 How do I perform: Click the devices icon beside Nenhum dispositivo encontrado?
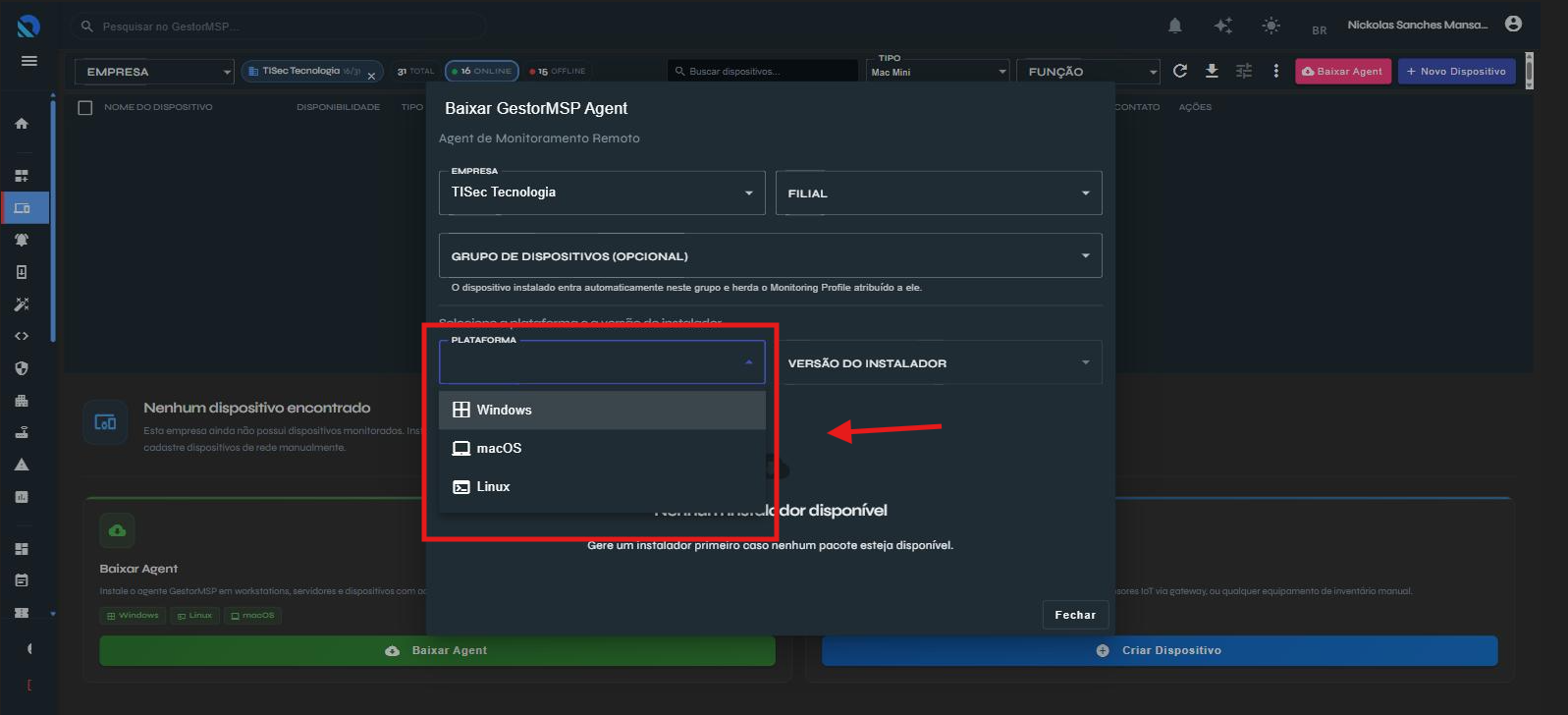[105, 422]
